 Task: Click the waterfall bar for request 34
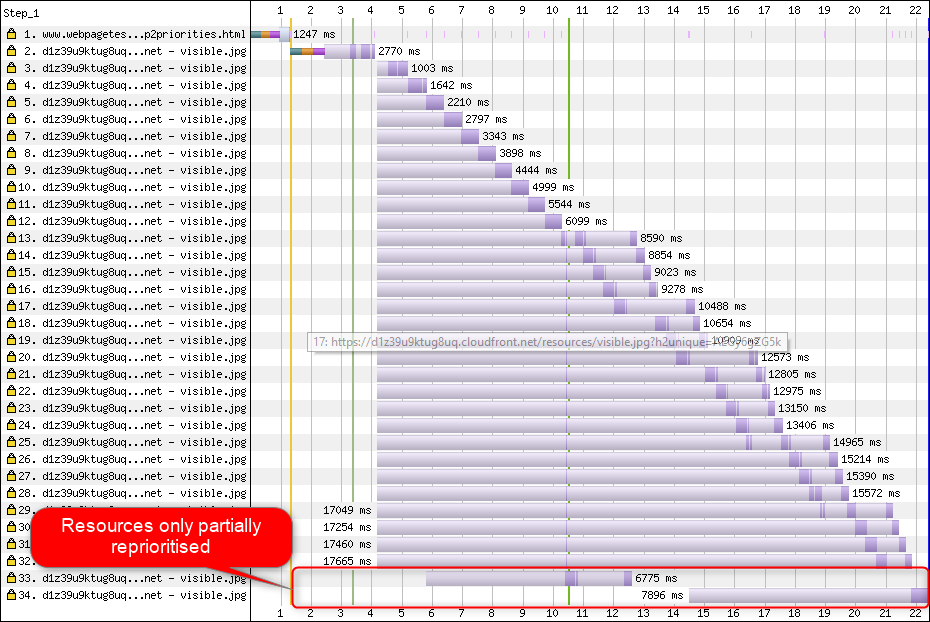point(809,595)
